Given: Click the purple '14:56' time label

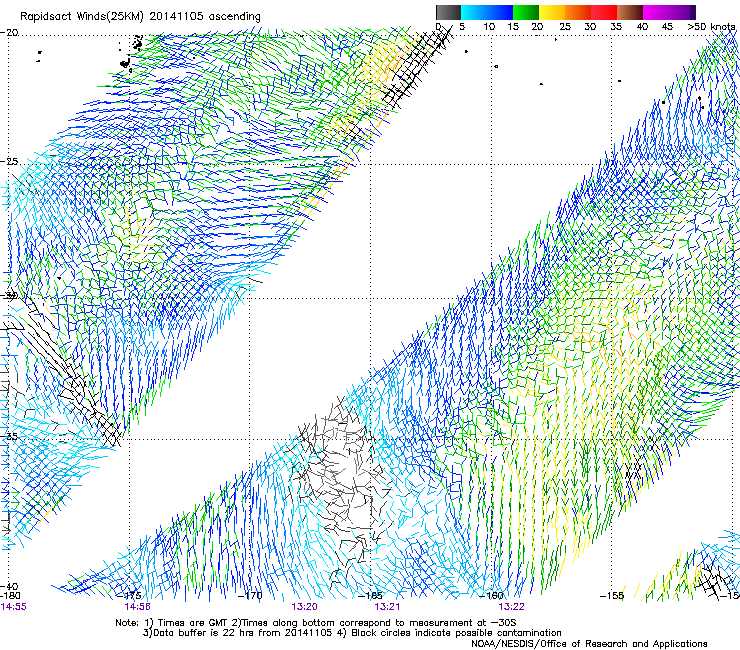Looking at the screenshot, I should pyautogui.click(x=138, y=607).
